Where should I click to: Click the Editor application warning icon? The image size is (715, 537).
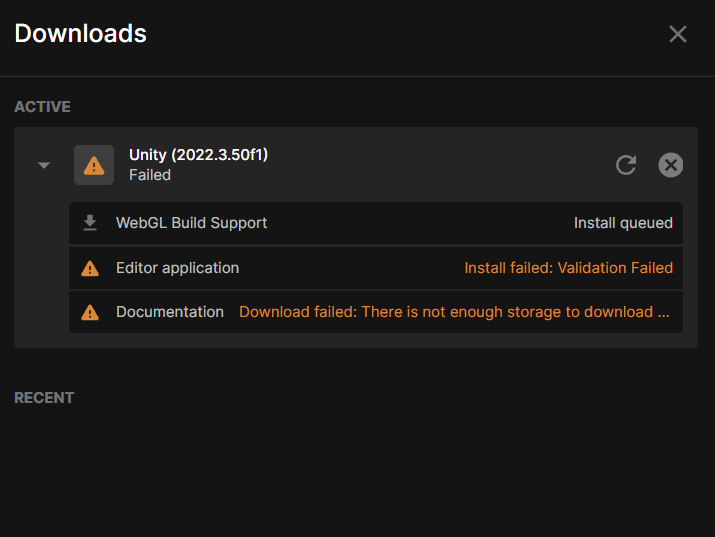[x=90, y=268]
